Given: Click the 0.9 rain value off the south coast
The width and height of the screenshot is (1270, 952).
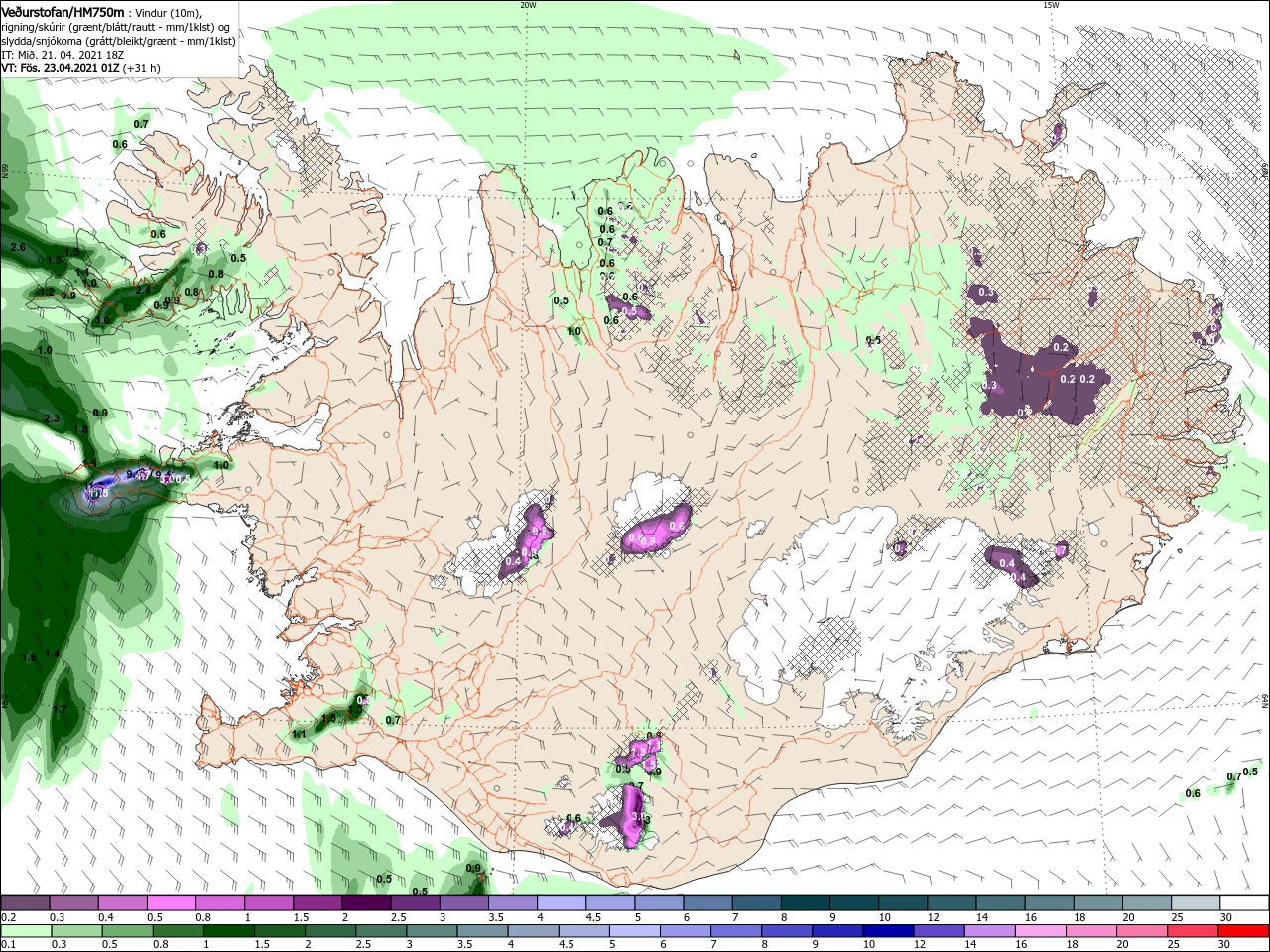Looking at the screenshot, I should pyautogui.click(x=473, y=868).
